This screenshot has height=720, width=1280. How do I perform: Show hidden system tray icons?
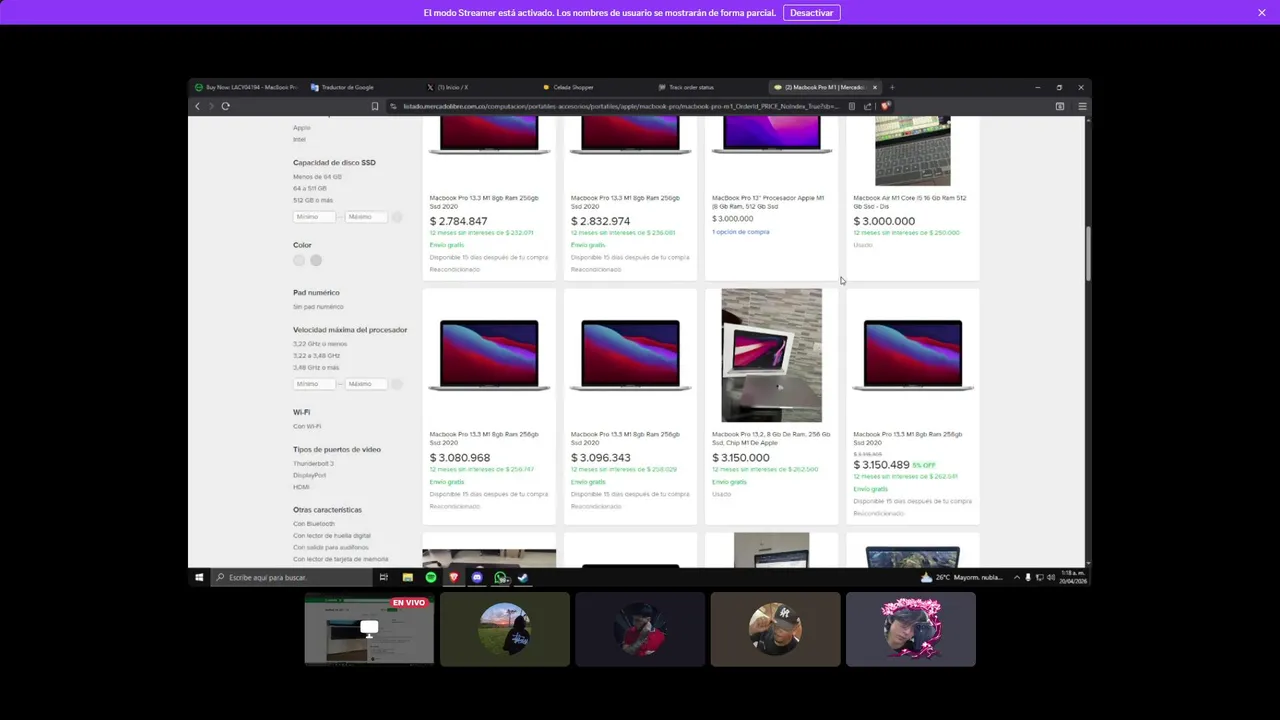coord(1017,577)
